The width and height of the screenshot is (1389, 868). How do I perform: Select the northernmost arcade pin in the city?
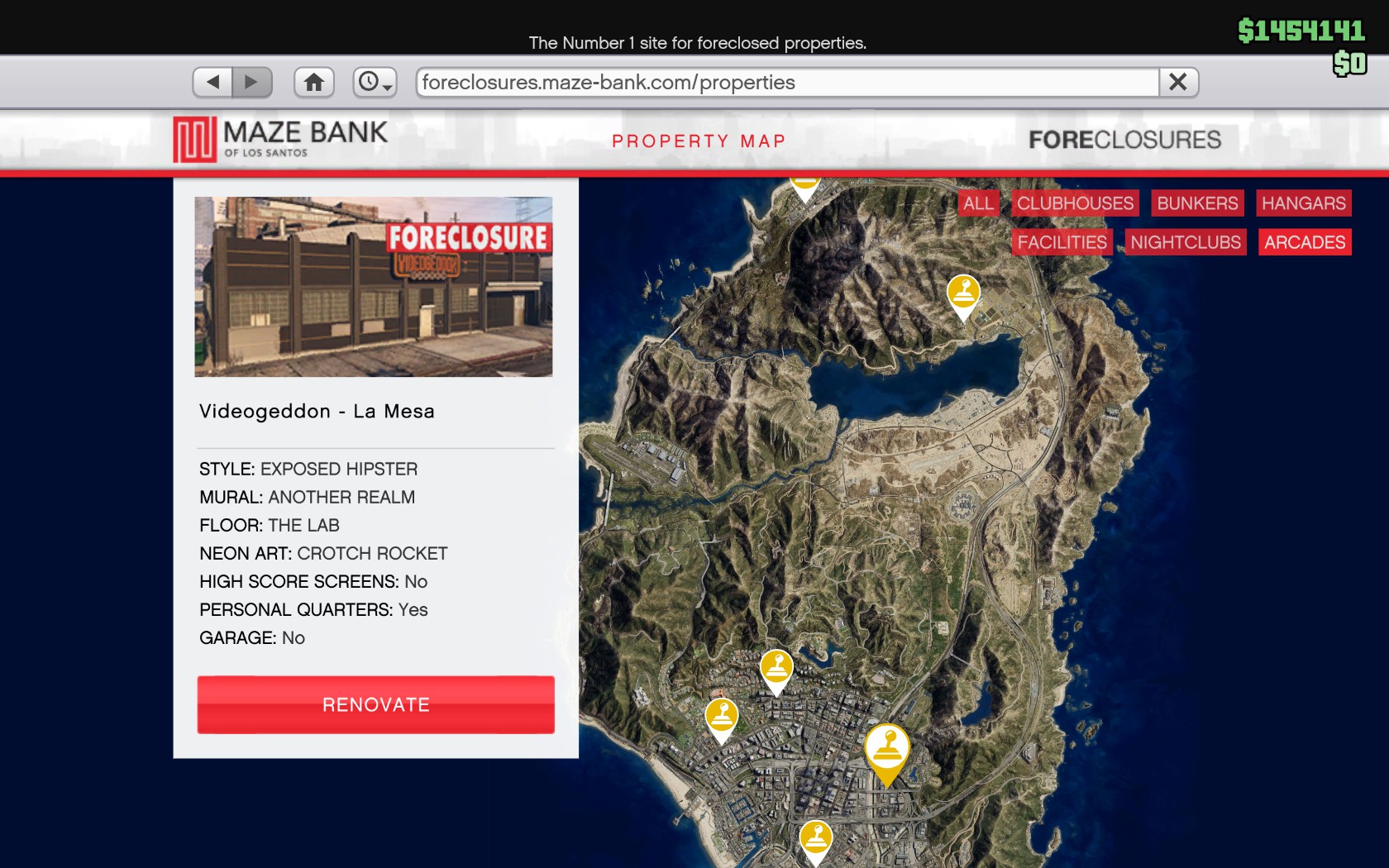pyautogui.click(x=776, y=670)
